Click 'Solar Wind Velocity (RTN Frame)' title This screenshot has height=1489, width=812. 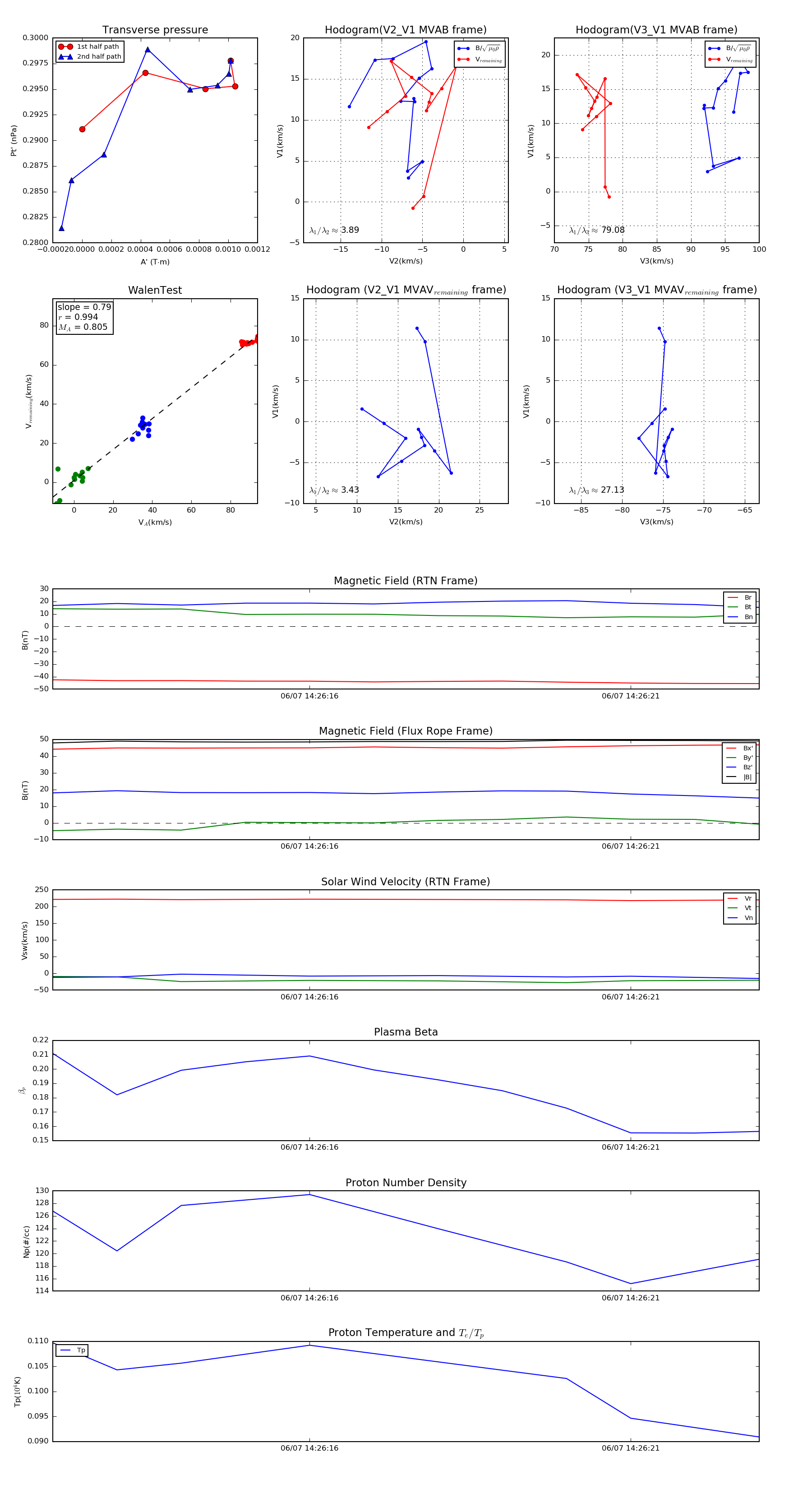[x=406, y=882]
